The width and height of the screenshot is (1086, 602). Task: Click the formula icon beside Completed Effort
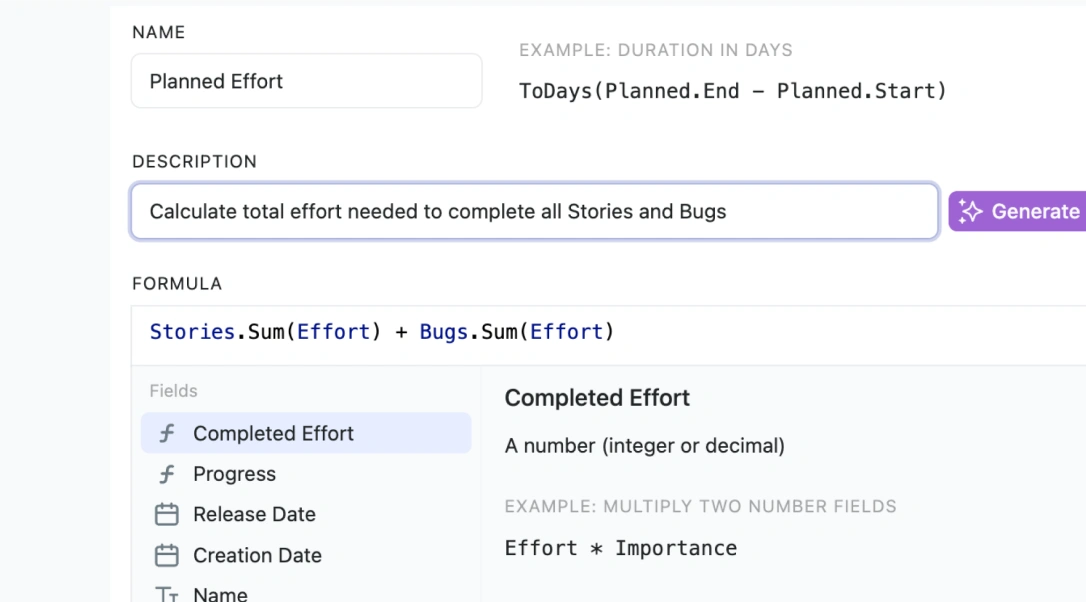tap(167, 433)
